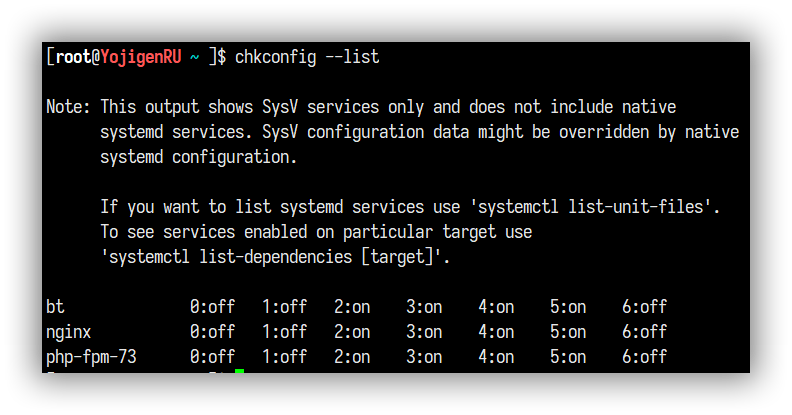Click the nginx row 1:off entry

coord(284,331)
